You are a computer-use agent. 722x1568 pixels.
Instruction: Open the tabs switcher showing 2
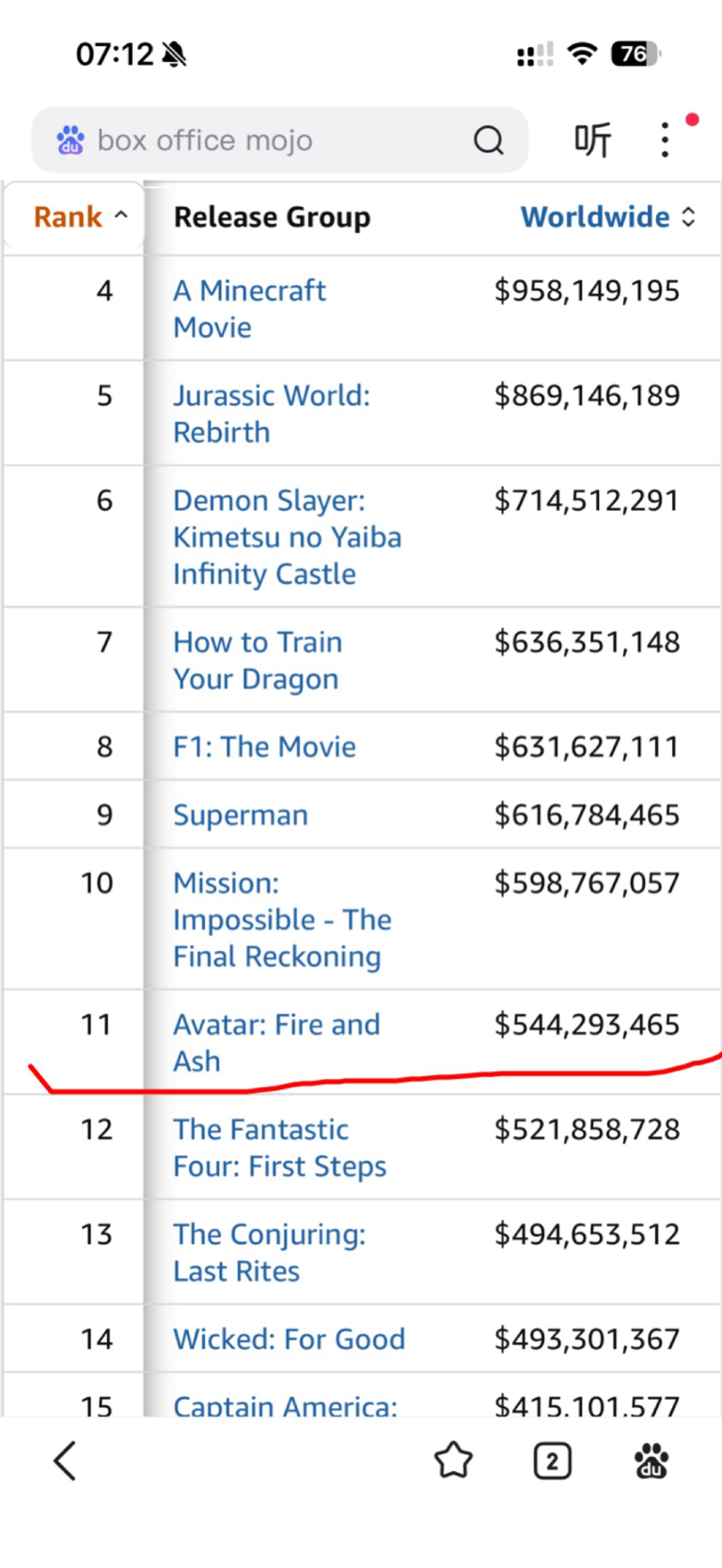[552, 1462]
